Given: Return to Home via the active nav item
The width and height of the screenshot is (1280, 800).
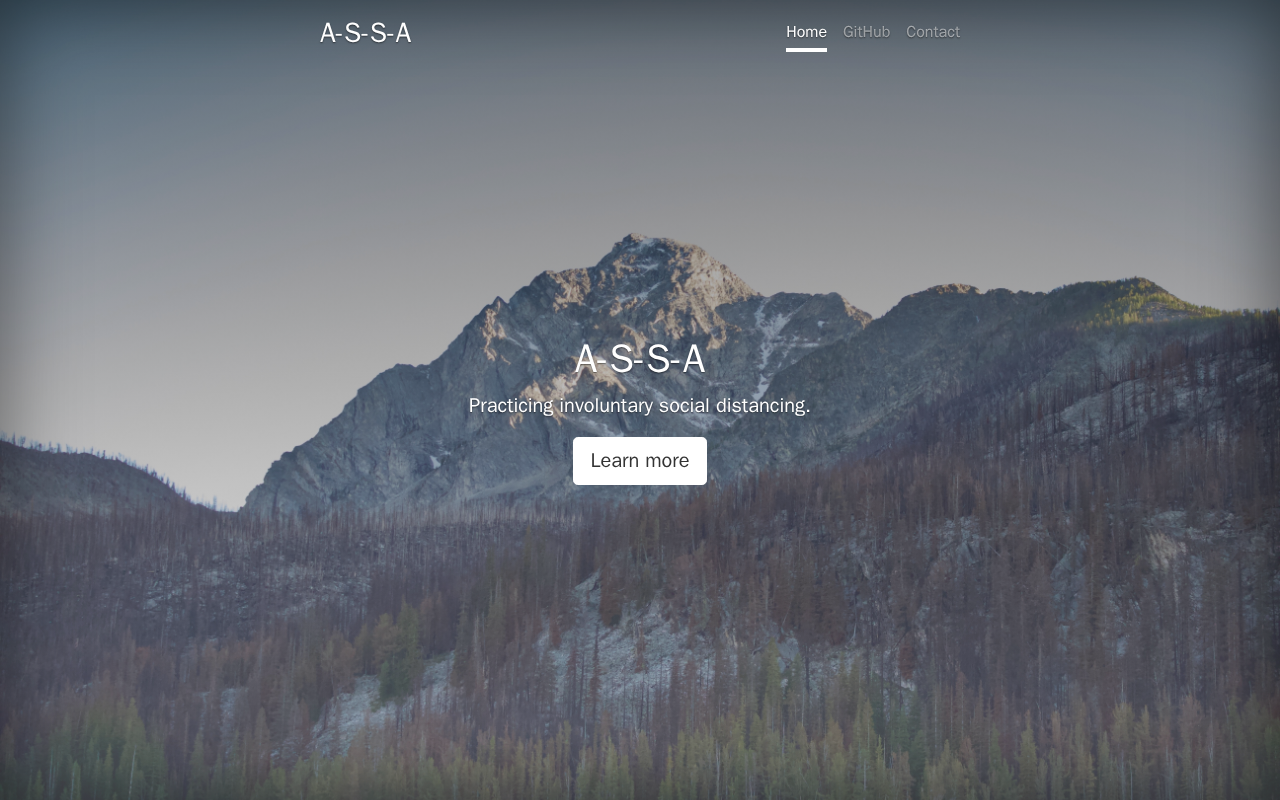Looking at the screenshot, I should point(806,32).
